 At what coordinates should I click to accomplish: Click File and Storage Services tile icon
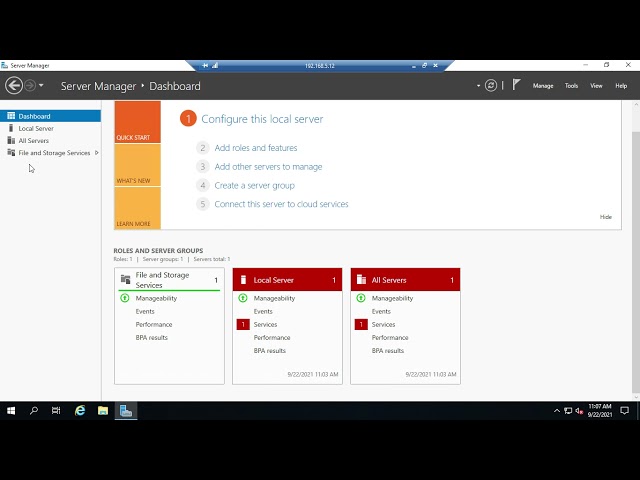click(125, 279)
